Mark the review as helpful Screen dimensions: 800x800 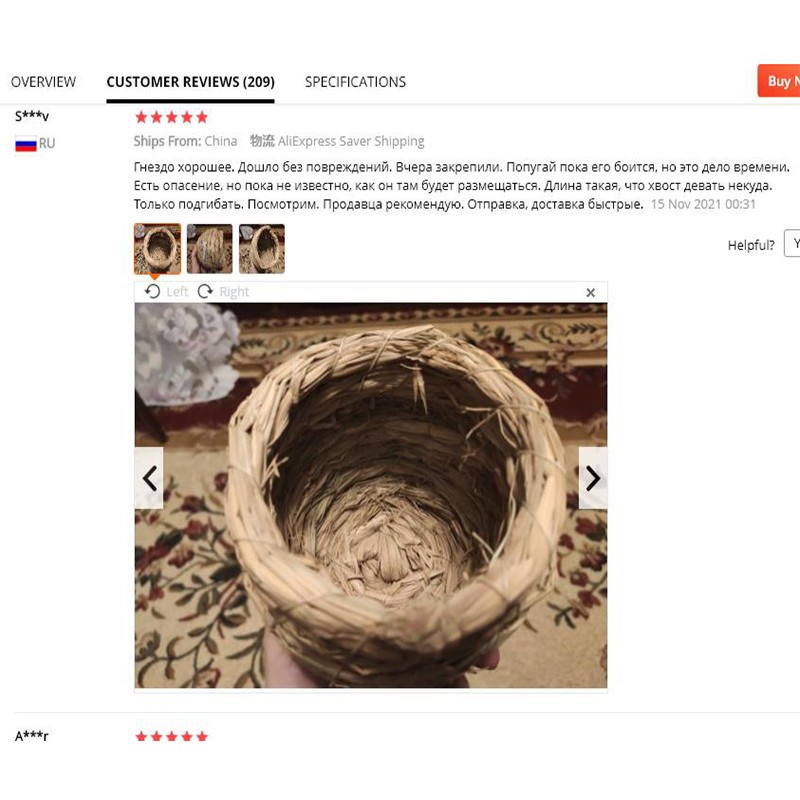(x=792, y=244)
